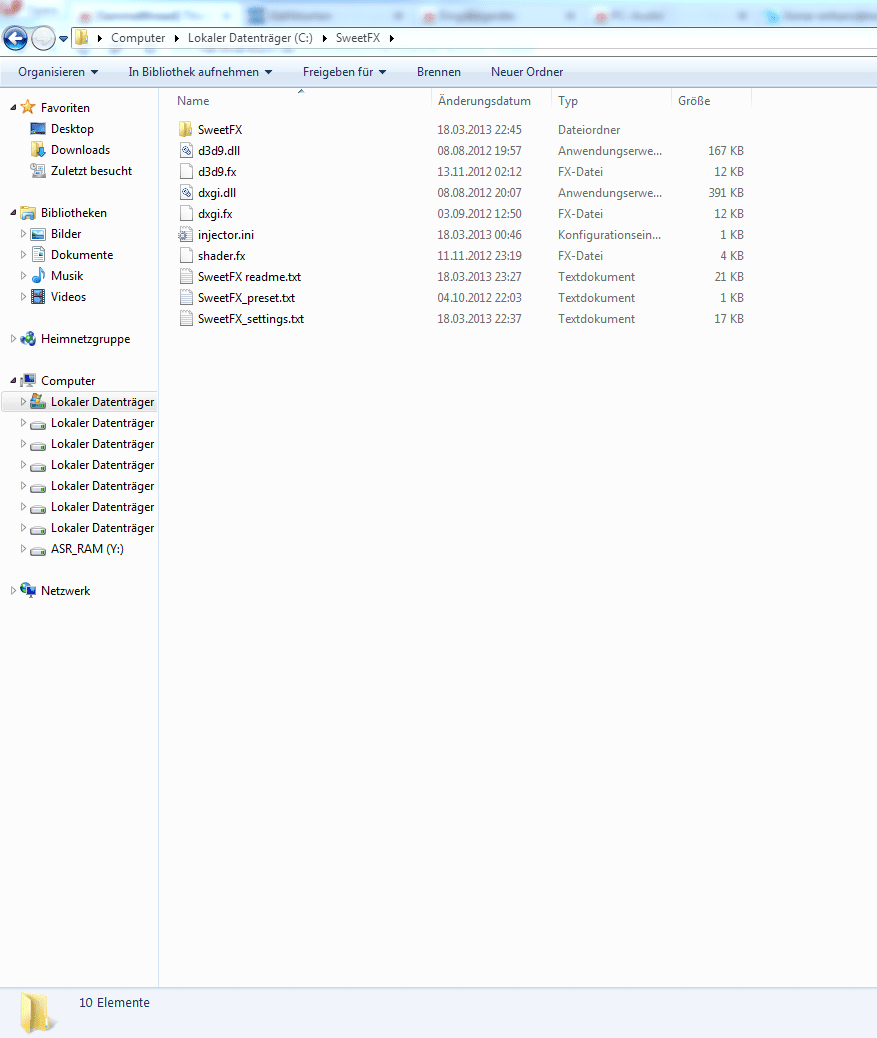Select the date 04.10.2012 22:03
The image size is (877, 1038).
479,298
